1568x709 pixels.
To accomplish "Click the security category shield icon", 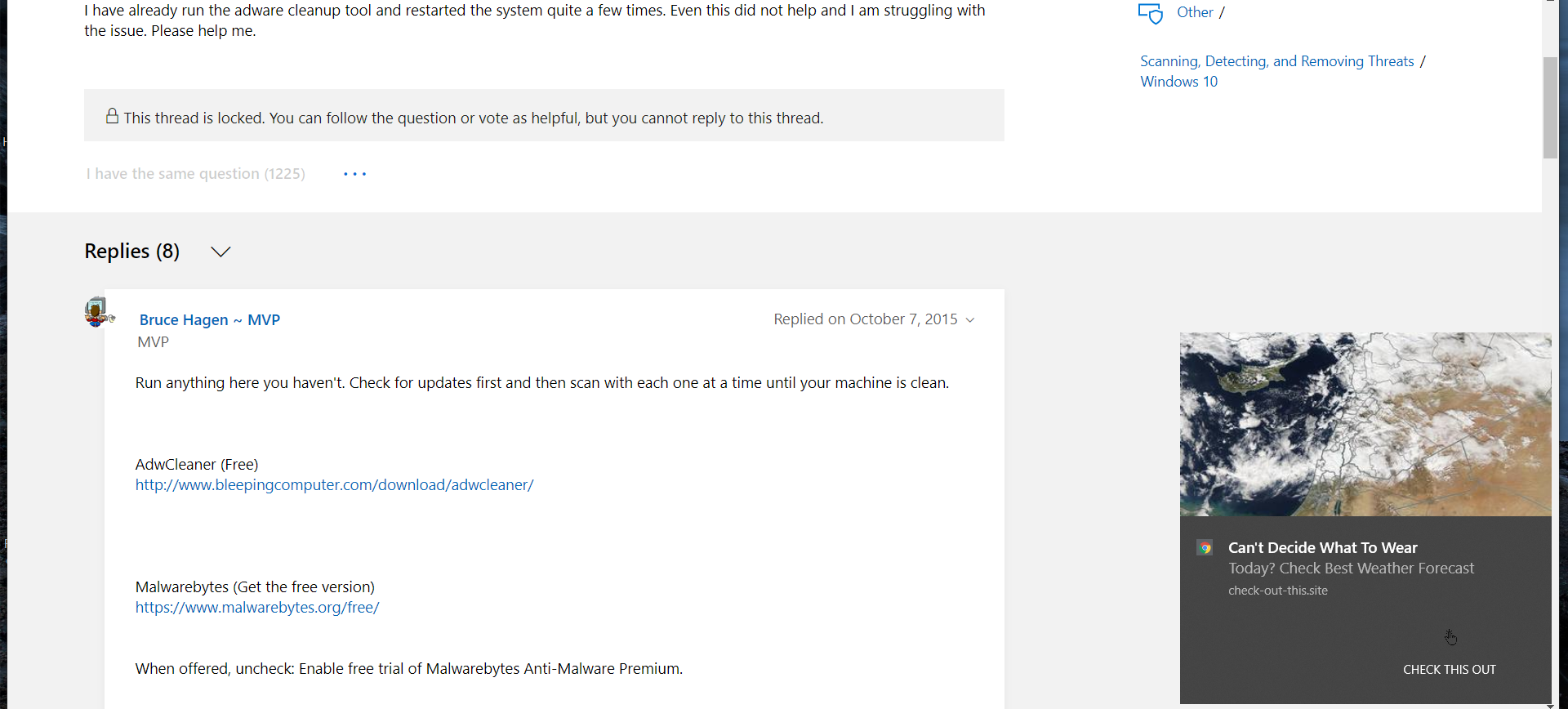I will (1150, 13).
